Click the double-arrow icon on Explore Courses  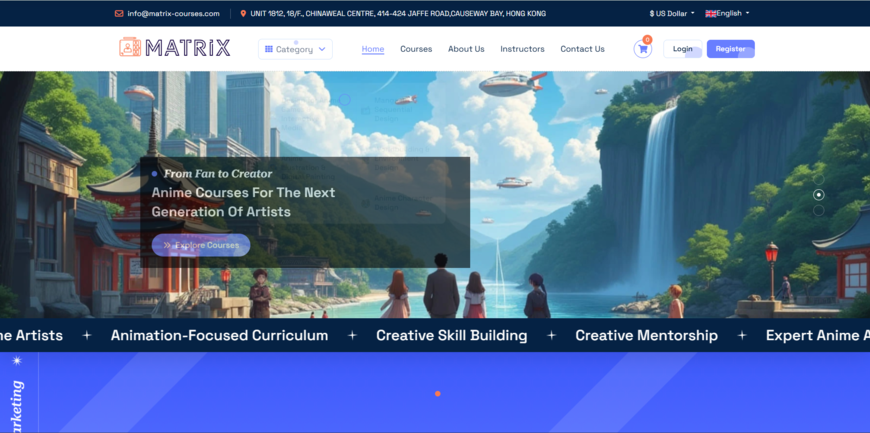[166, 245]
